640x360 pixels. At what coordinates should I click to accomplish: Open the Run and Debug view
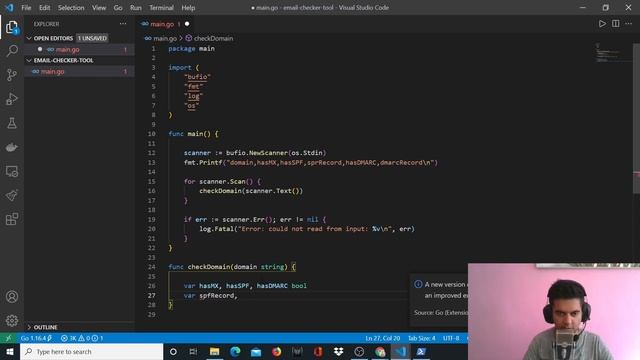(x=12, y=99)
